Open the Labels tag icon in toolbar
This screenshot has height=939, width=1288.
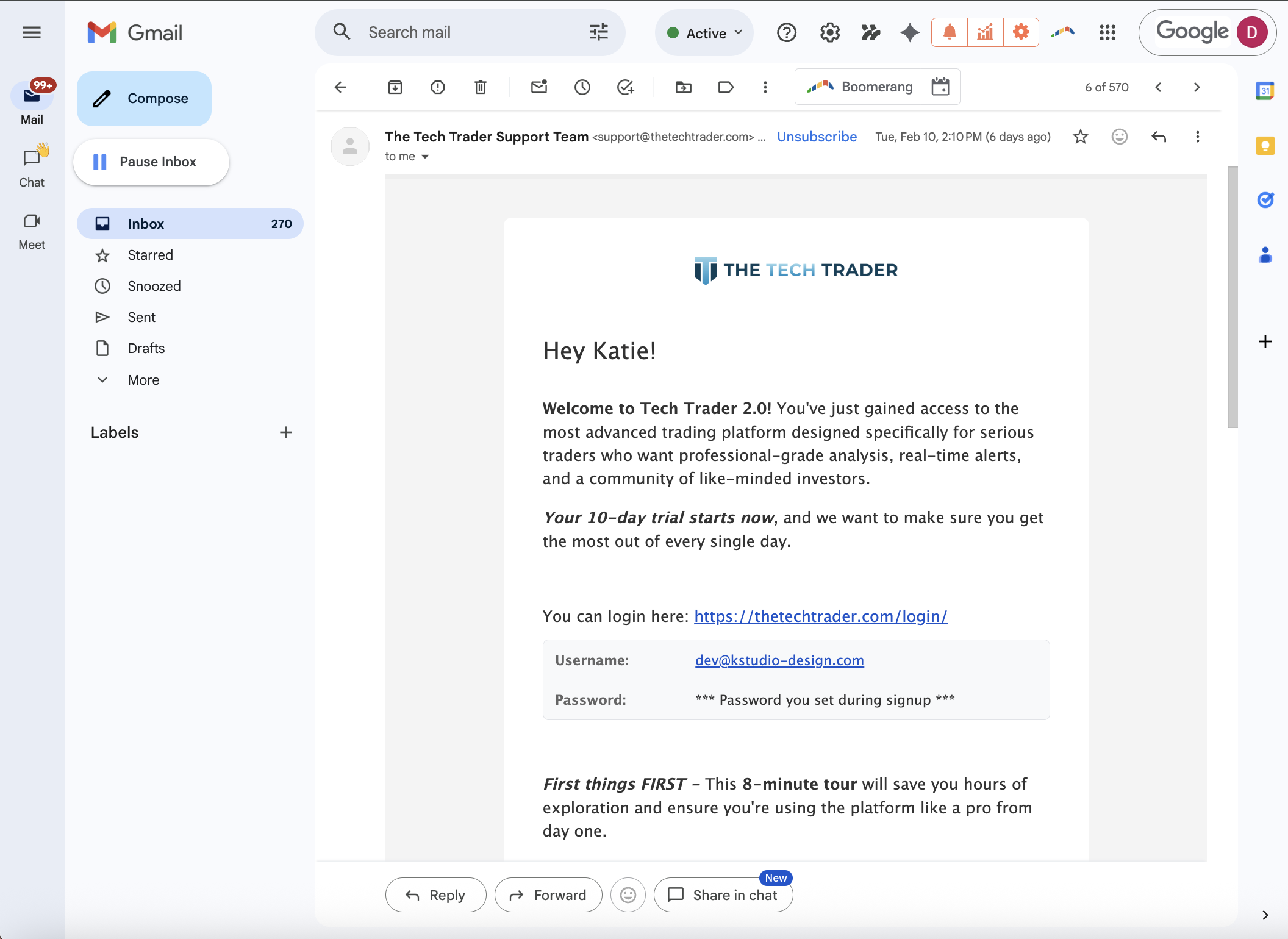[726, 87]
